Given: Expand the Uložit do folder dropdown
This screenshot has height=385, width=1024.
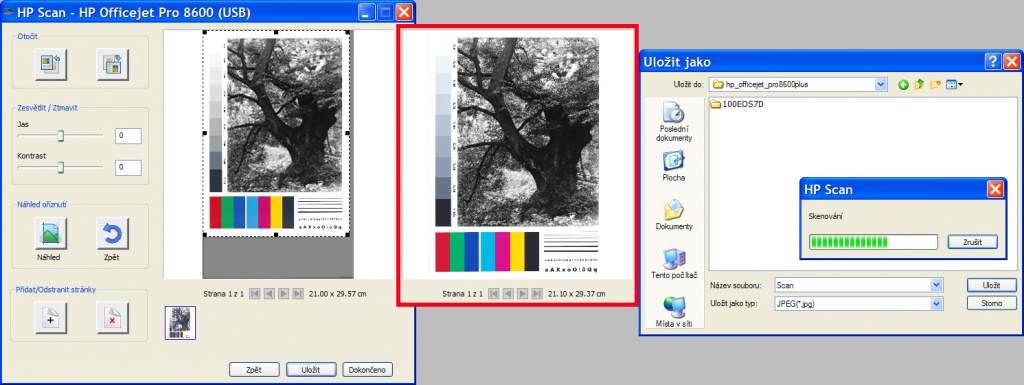Looking at the screenshot, I should point(881,84).
